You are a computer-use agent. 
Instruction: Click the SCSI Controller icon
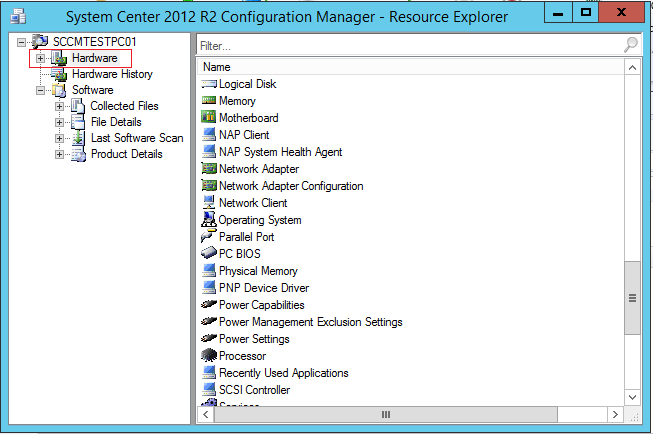pos(209,389)
